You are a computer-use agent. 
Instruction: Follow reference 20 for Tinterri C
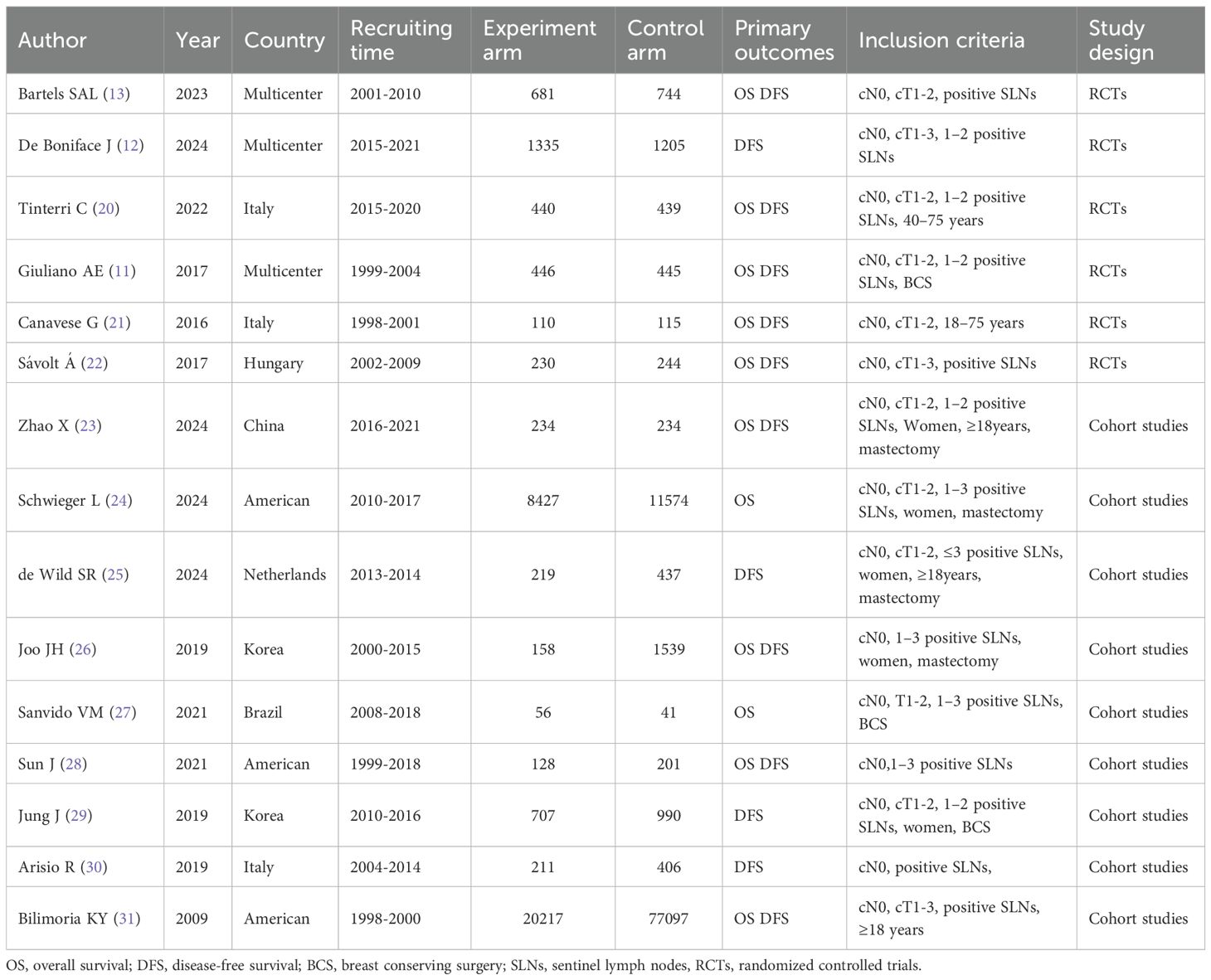(x=106, y=208)
